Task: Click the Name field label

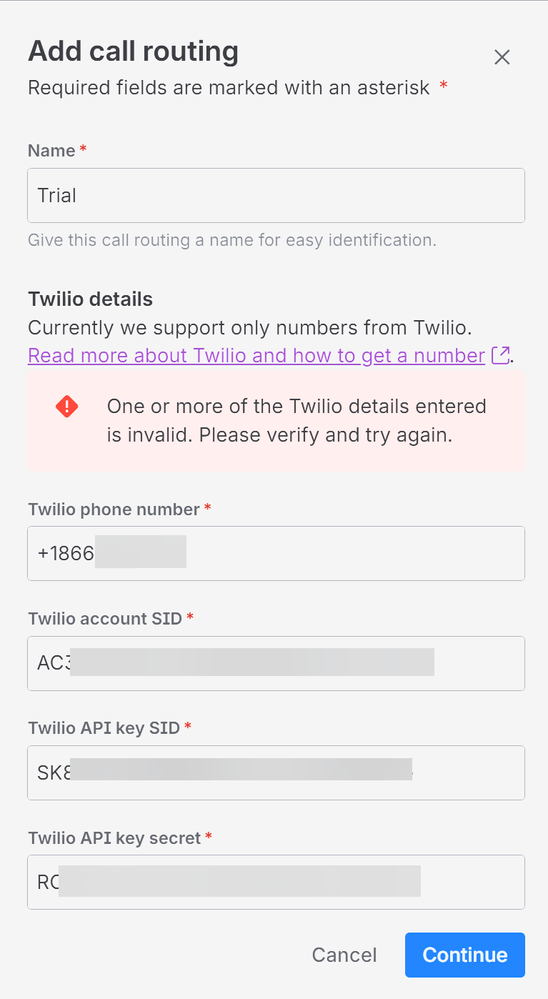Action: coord(52,151)
